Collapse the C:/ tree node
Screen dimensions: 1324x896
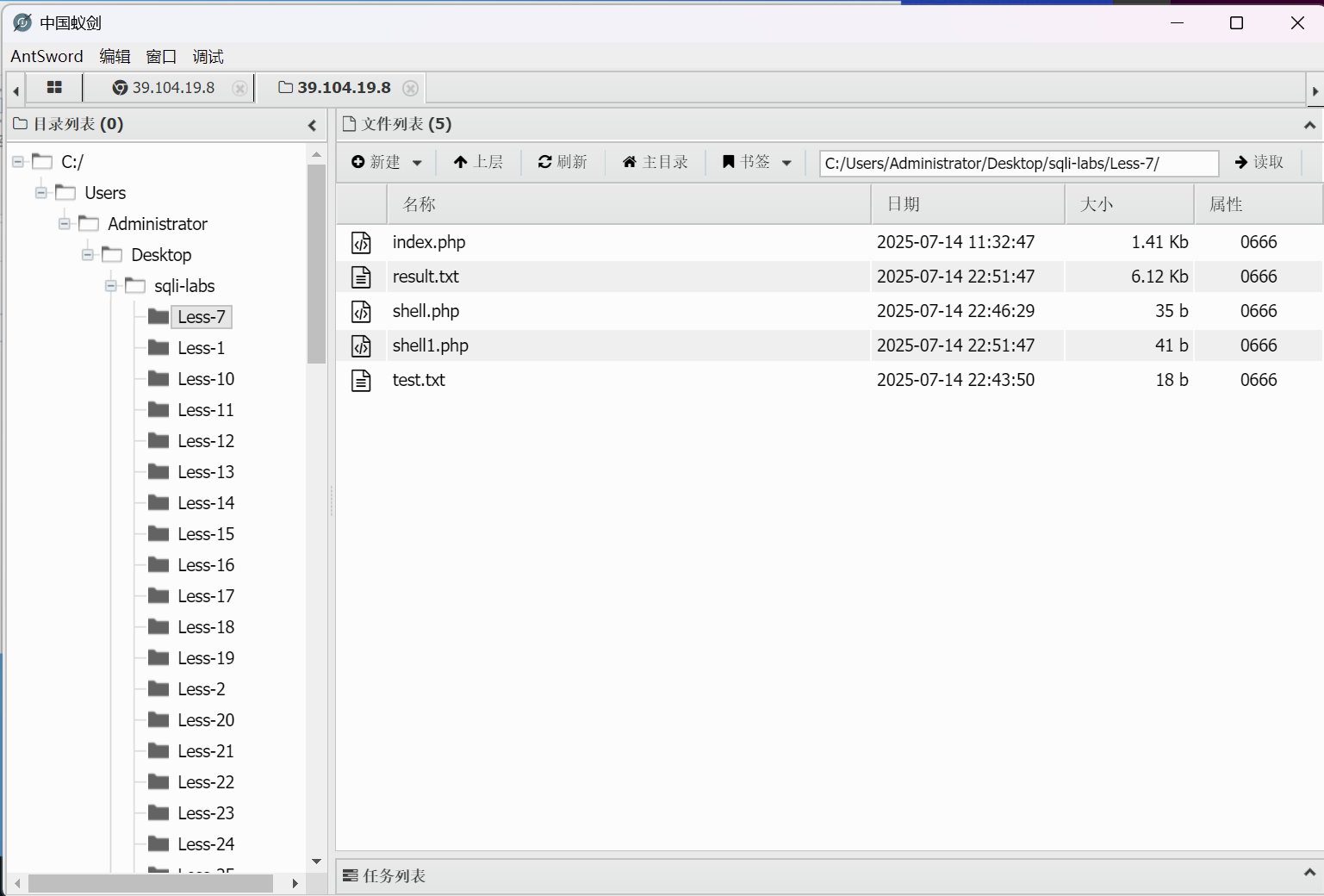click(x=17, y=161)
